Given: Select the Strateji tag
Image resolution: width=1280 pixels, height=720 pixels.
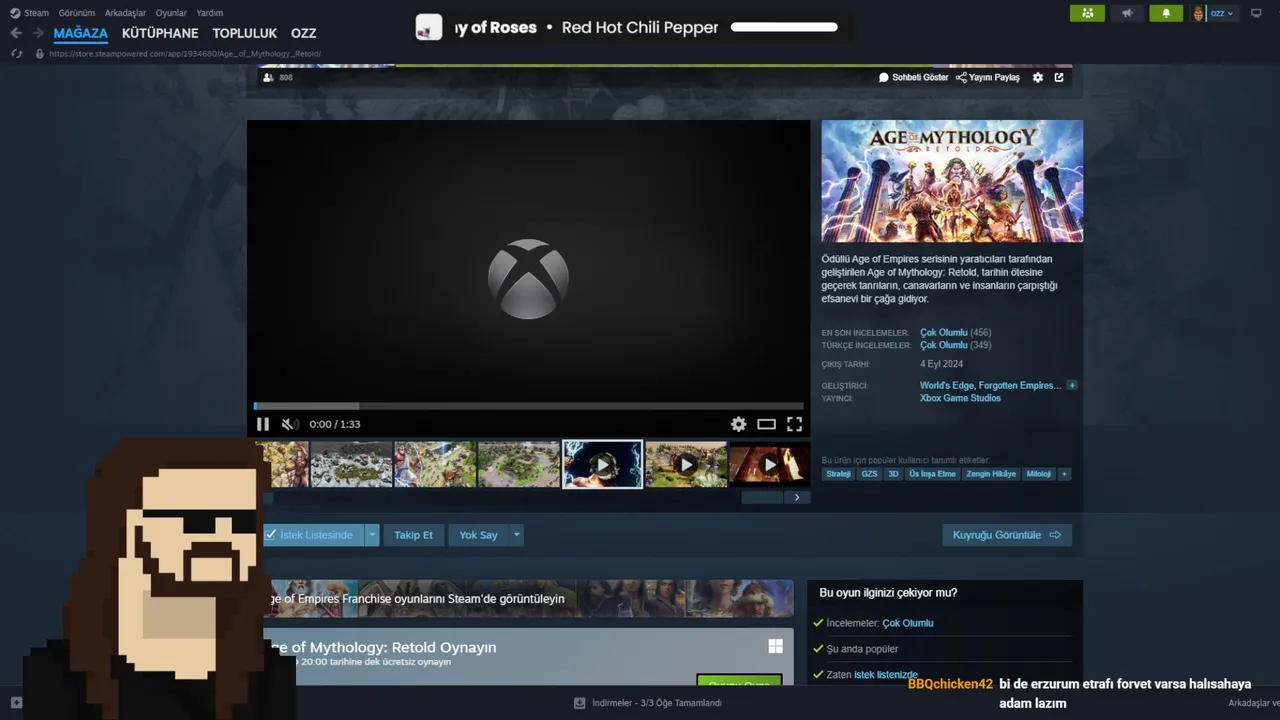Looking at the screenshot, I should click(838, 474).
